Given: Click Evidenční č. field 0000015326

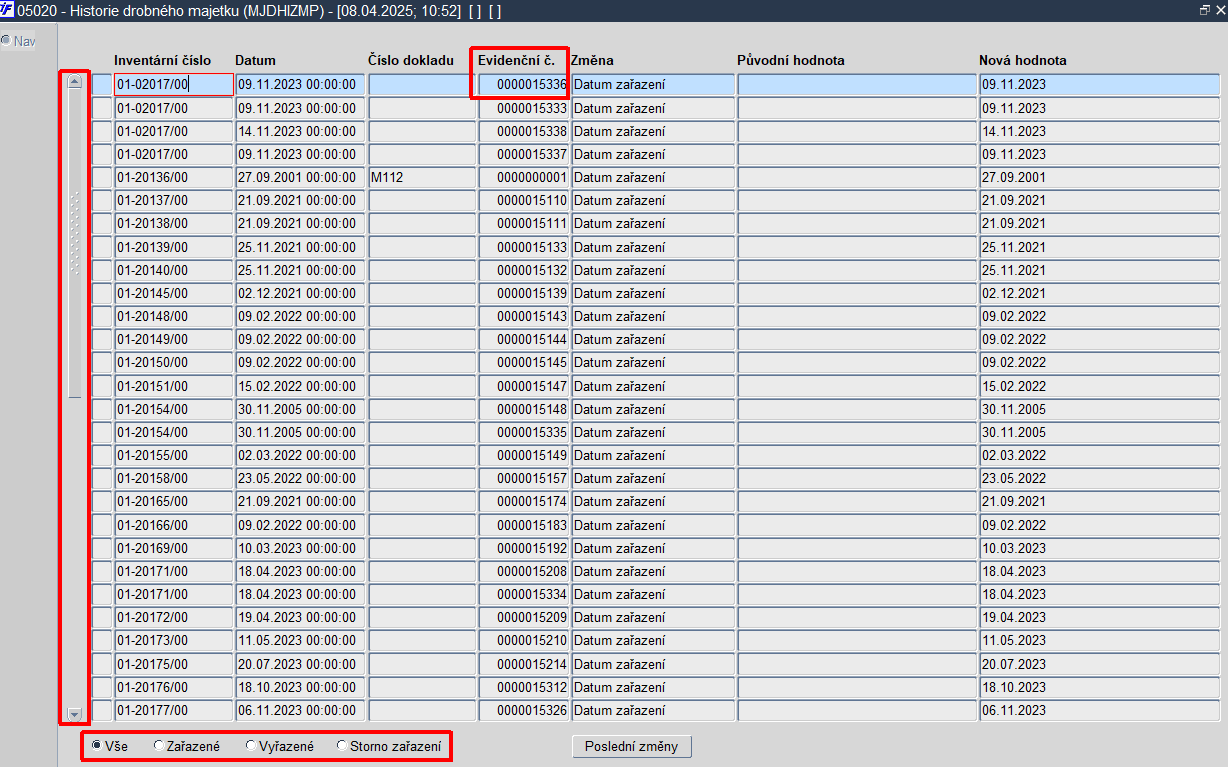Looking at the screenshot, I should tap(523, 710).
